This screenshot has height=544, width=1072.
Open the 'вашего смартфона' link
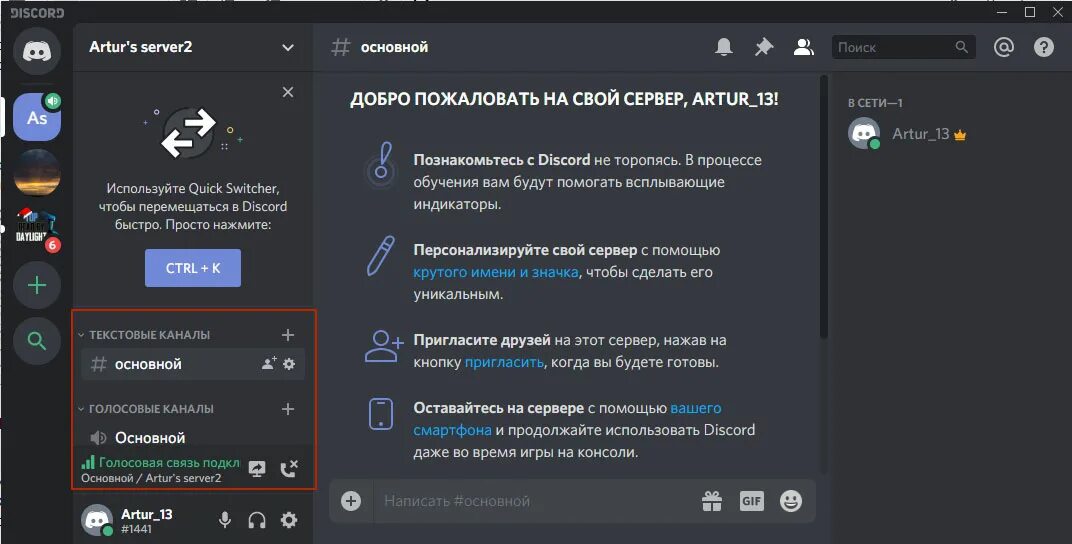click(x=567, y=419)
